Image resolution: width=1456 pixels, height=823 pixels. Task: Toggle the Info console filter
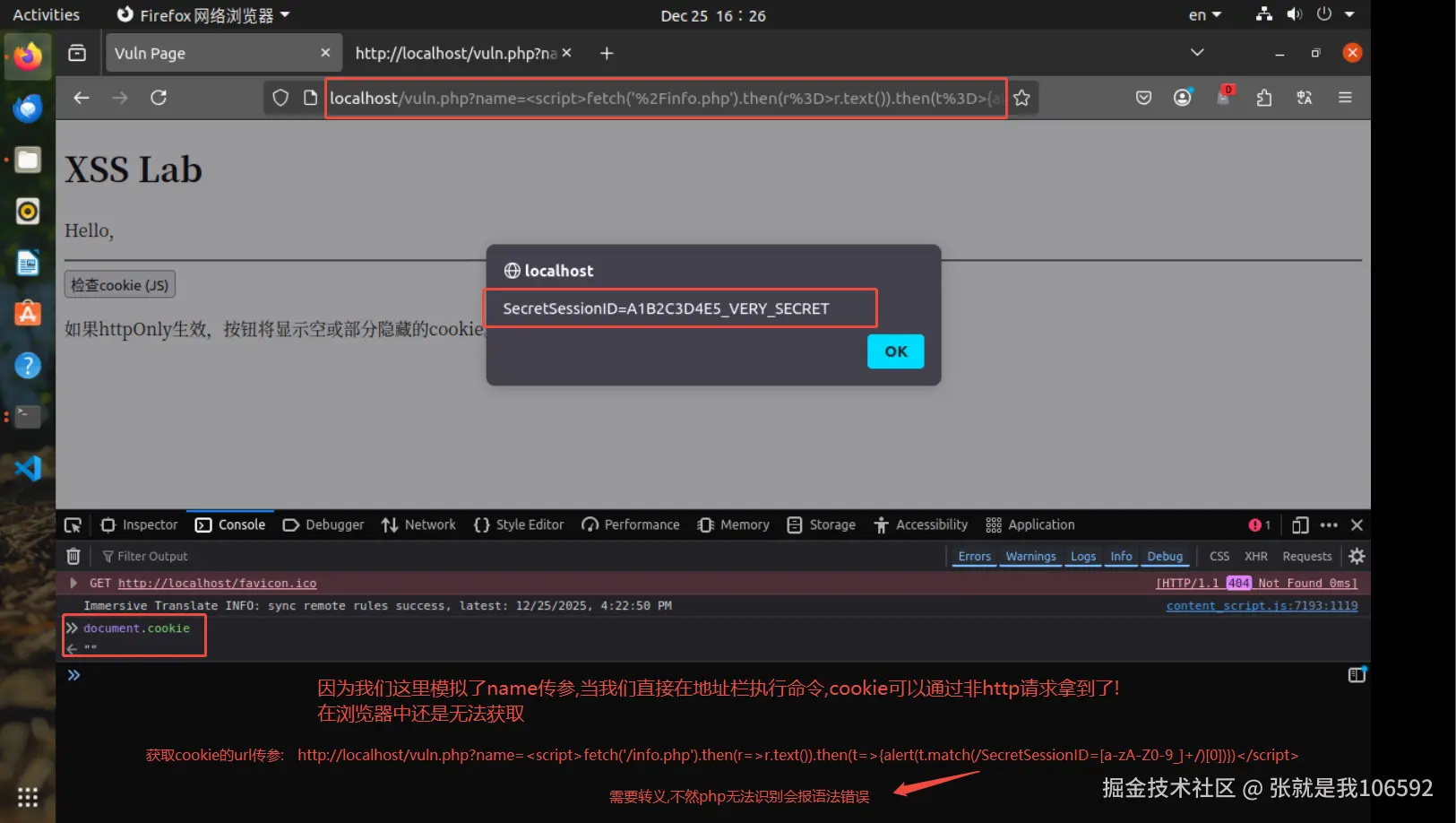tap(1122, 557)
